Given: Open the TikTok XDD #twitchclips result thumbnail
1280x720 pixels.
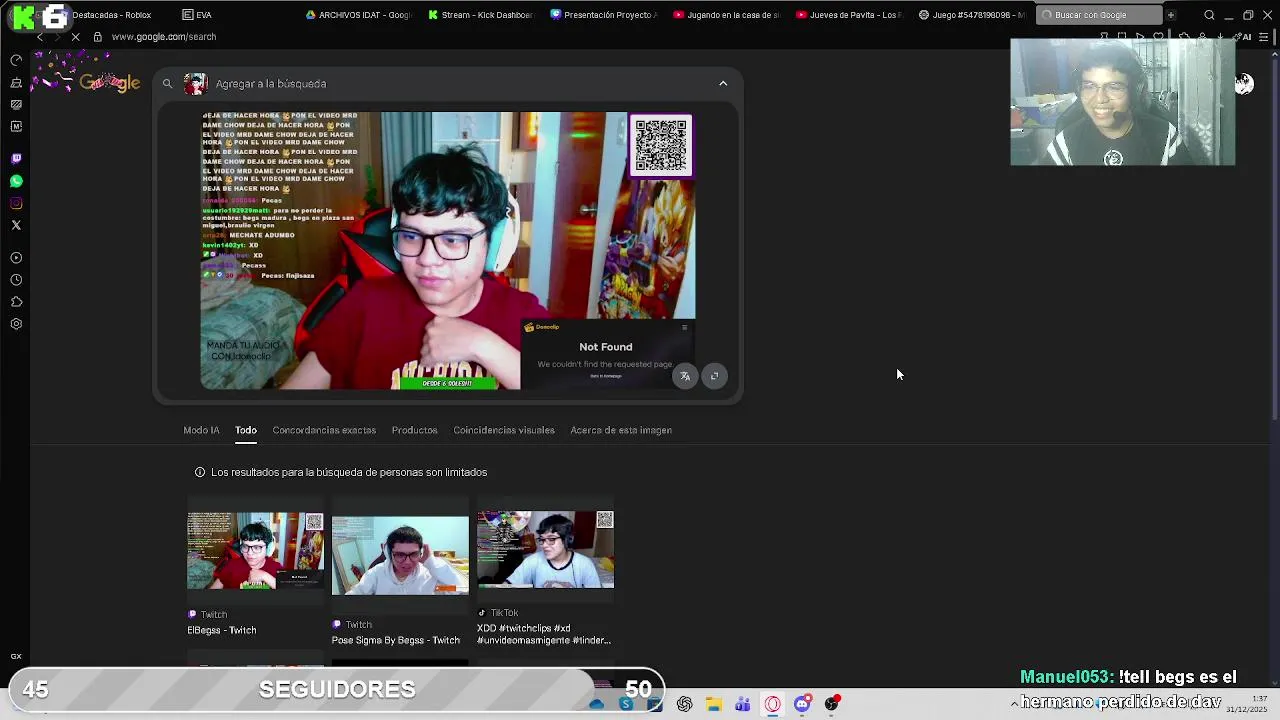Looking at the screenshot, I should coord(545,549).
